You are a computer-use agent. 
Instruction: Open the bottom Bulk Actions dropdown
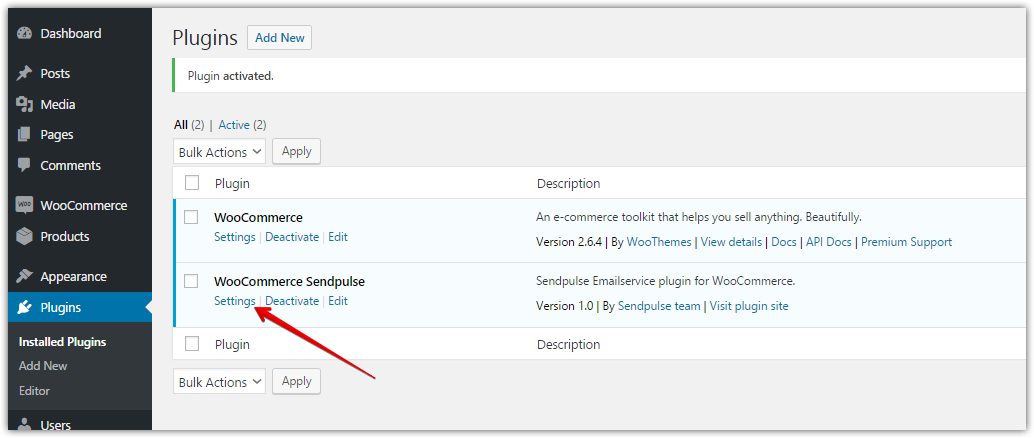tap(219, 382)
